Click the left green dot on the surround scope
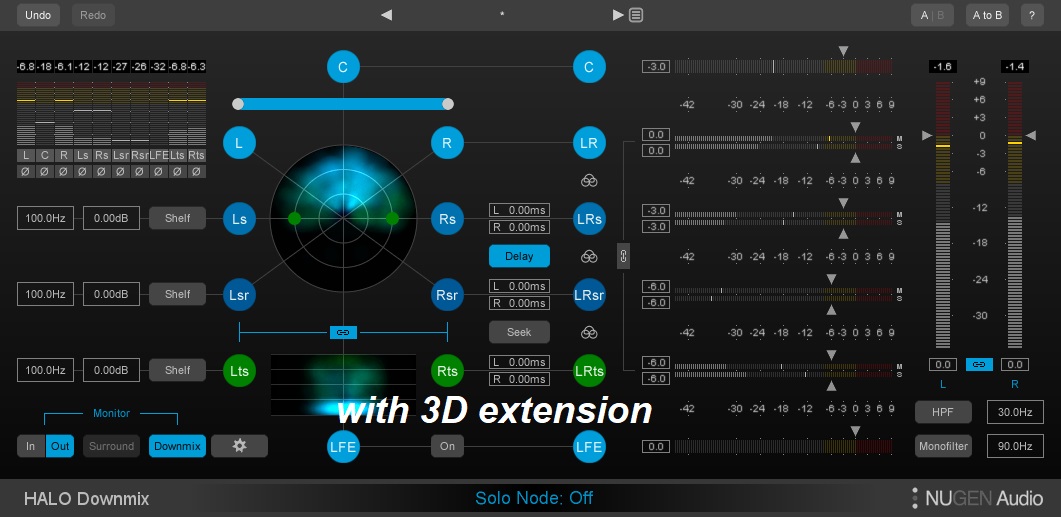The width and height of the screenshot is (1061, 517). click(x=294, y=219)
